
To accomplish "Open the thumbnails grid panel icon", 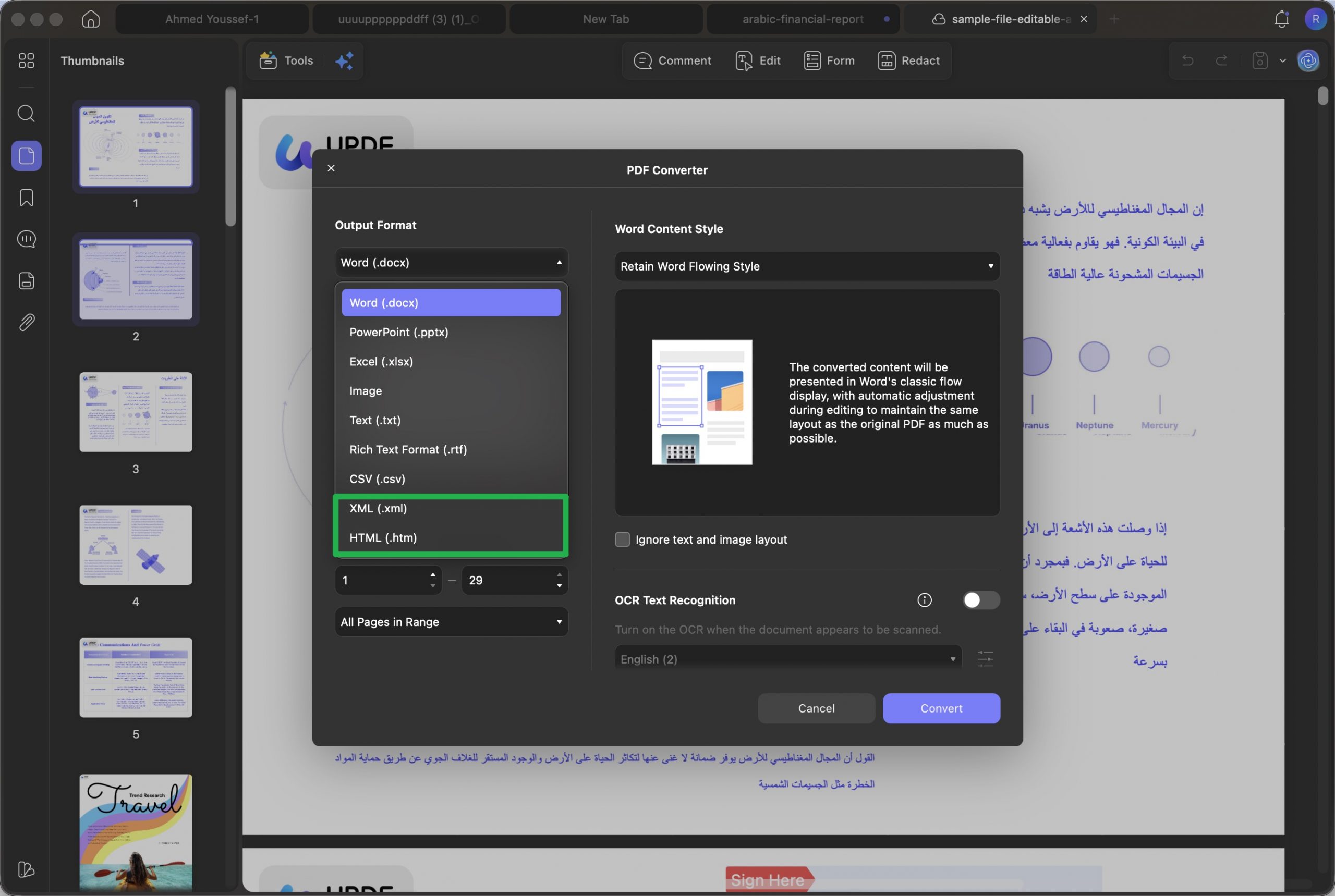I will (x=26, y=60).
